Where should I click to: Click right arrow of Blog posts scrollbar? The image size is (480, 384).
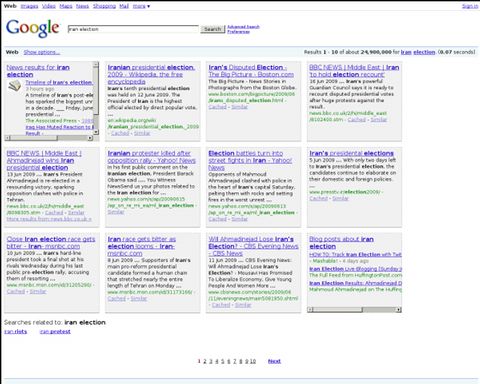click(x=399, y=310)
